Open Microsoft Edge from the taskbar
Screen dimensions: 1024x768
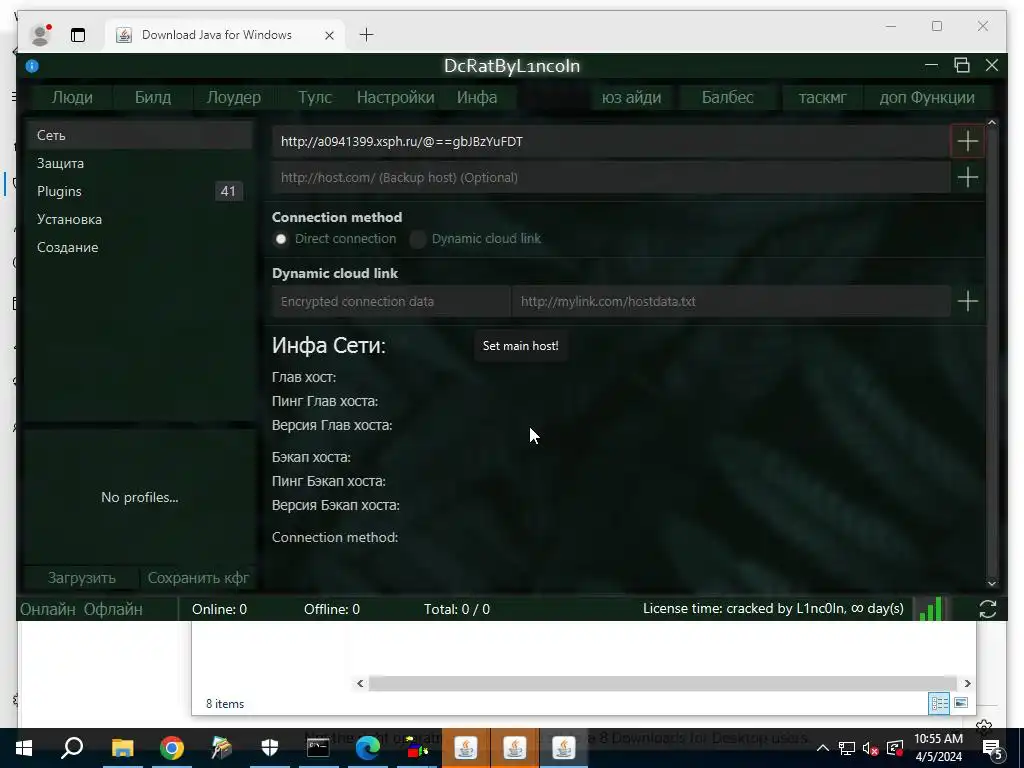point(368,748)
